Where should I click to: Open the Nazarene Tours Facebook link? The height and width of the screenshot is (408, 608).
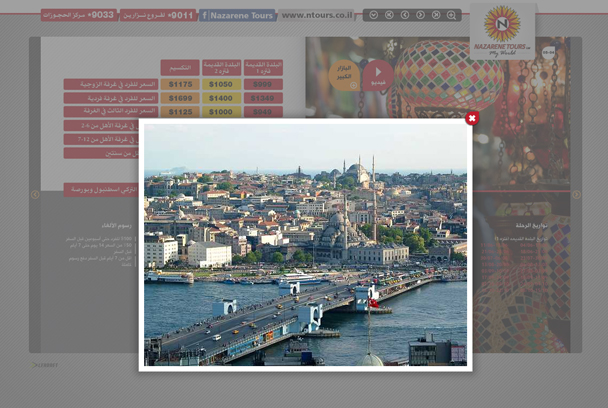pos(237,16)
